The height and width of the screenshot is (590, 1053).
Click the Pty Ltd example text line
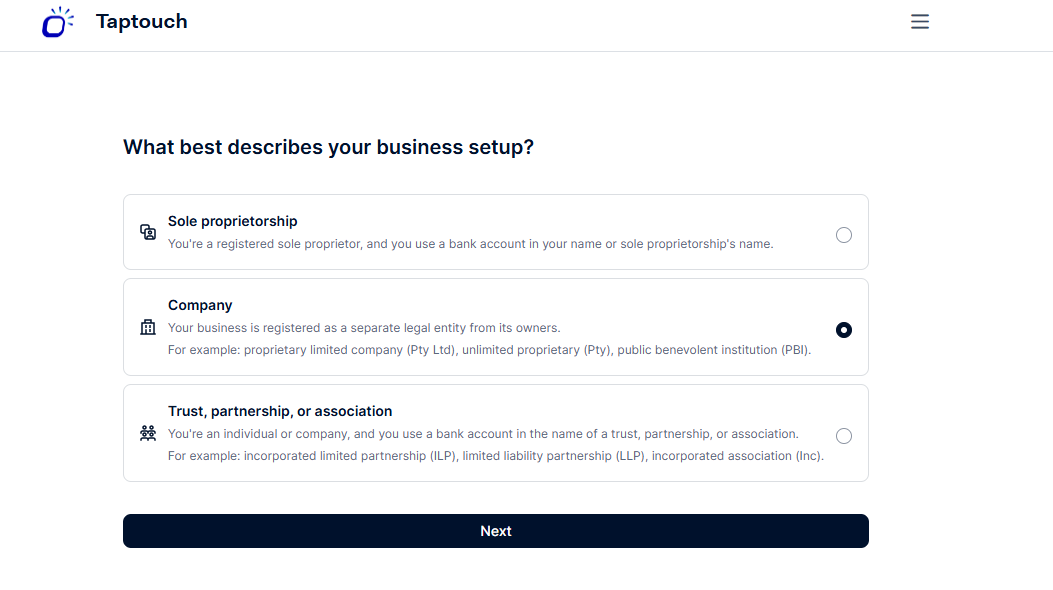(489, 350)
